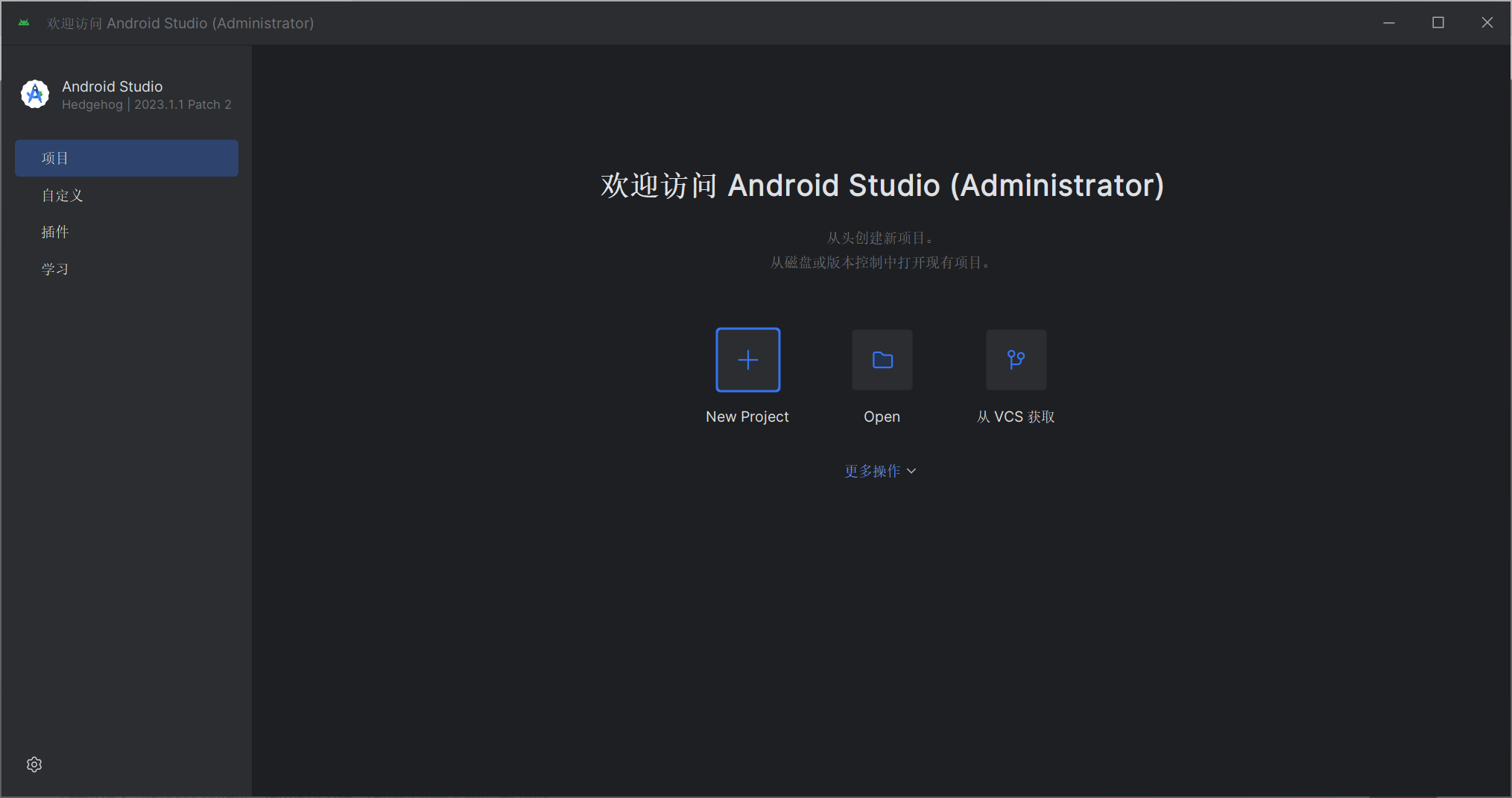Close the Android Studio welcome window
The height and width of the screenshot is (798, 1512).
pos(1487,23)
